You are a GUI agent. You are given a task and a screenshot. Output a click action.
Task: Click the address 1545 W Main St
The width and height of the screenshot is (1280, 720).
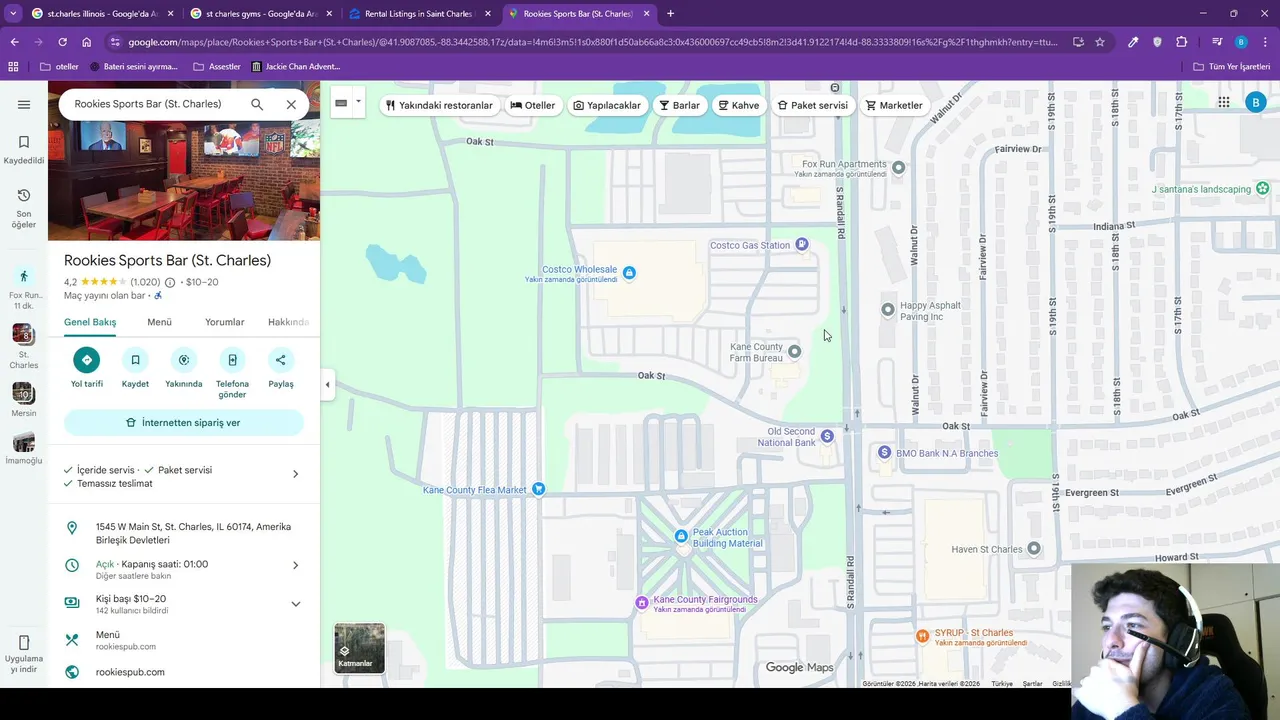point(193,533)
